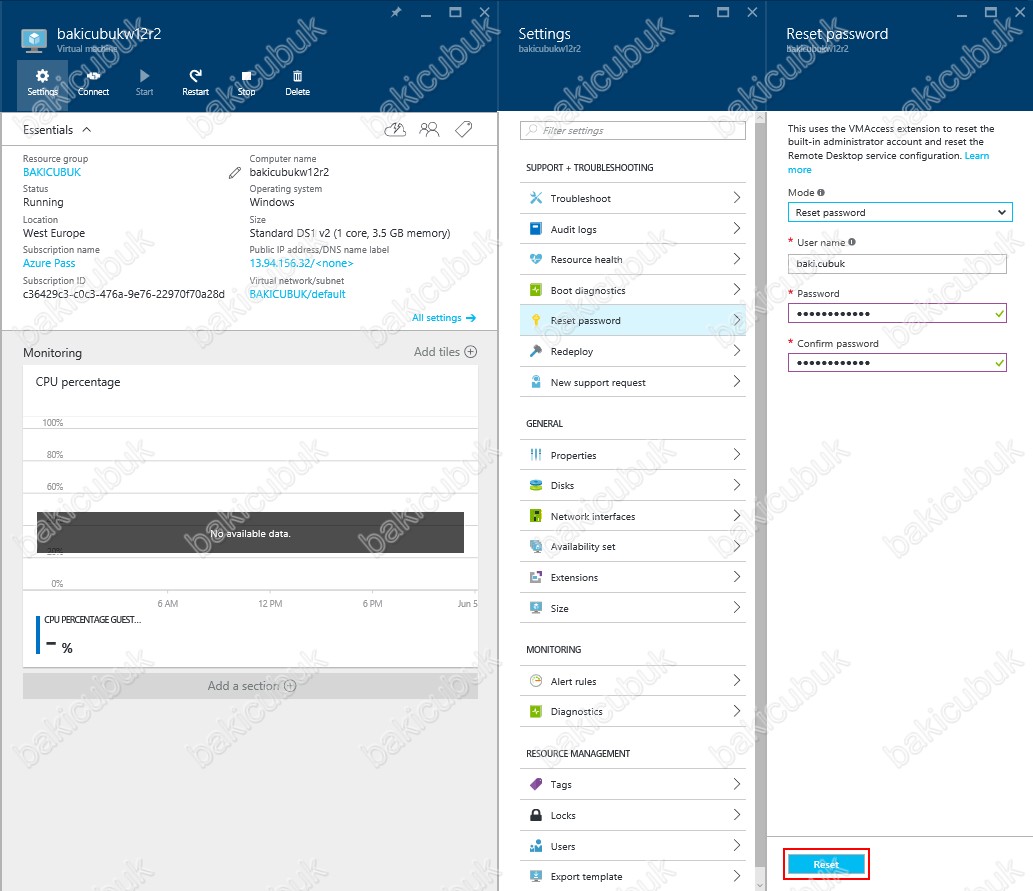This screenshot has height=891, width=1033.
Task: Pin the bakicubukw12r2 blade
Action: point(395,12)
